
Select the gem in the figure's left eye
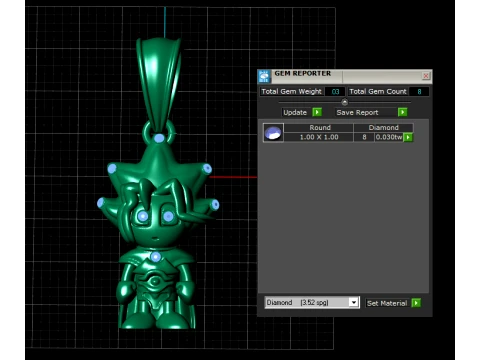coord(143,216)
